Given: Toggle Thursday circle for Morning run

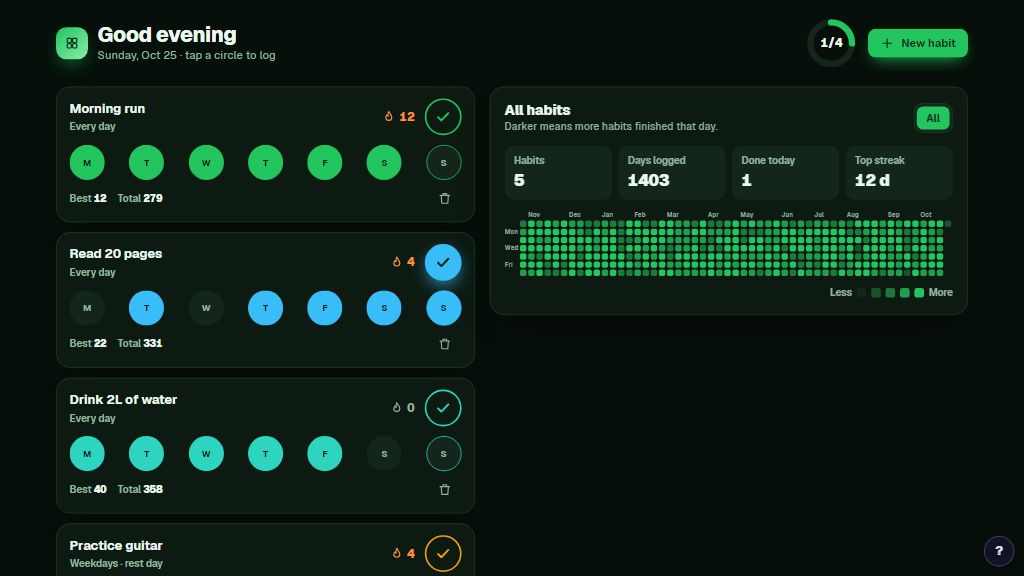Looking at the screenshot, I should 265,163.
